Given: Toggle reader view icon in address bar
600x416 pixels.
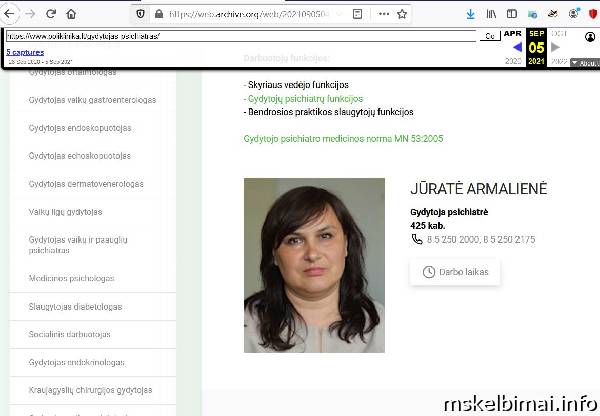Looking at the screenshot, I should 357,14.
